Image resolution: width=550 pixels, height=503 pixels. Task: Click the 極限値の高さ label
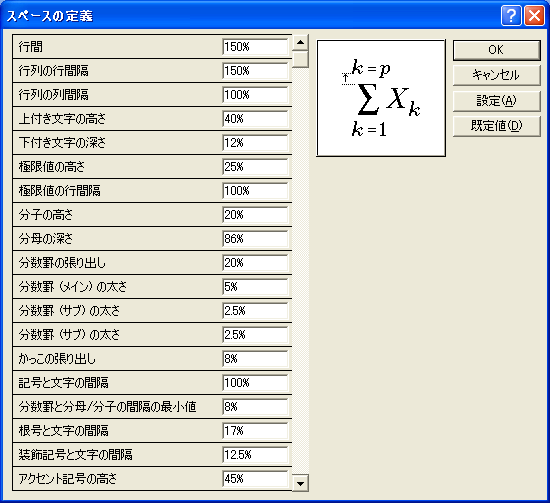[52, 167]
